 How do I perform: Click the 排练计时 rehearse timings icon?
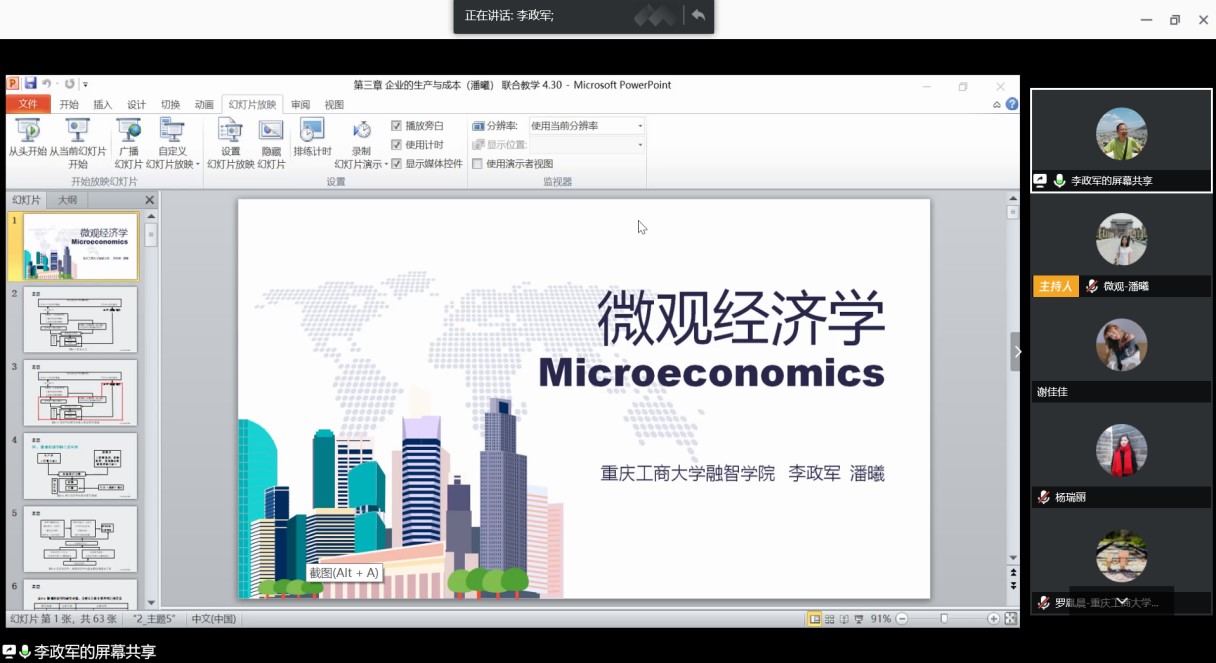312,130
